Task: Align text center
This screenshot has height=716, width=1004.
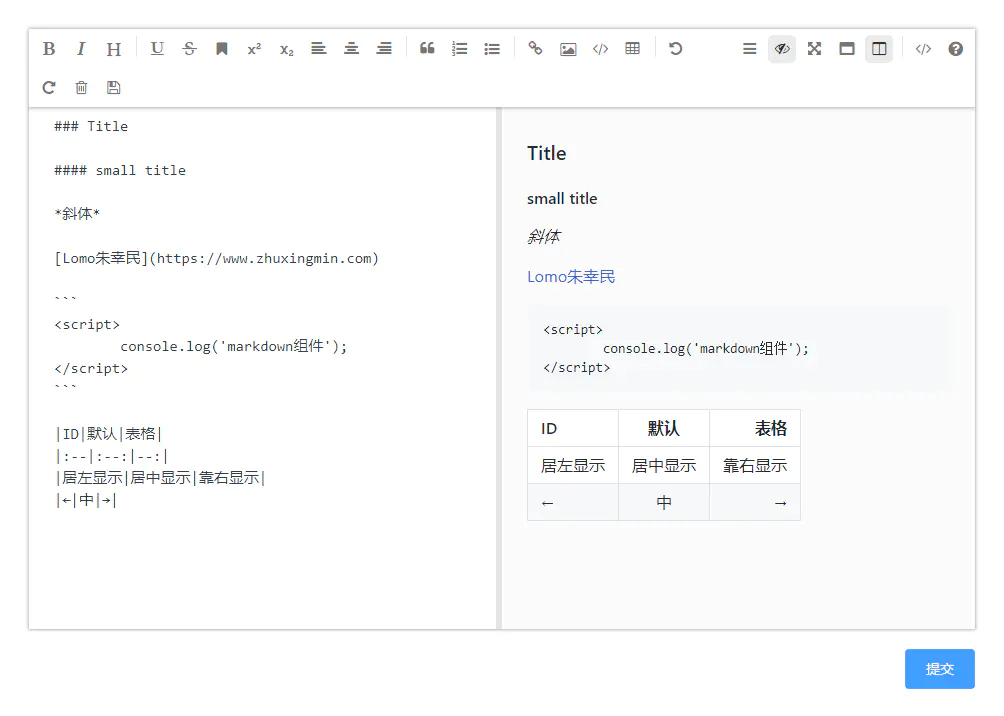Action: tap(351, 49)
